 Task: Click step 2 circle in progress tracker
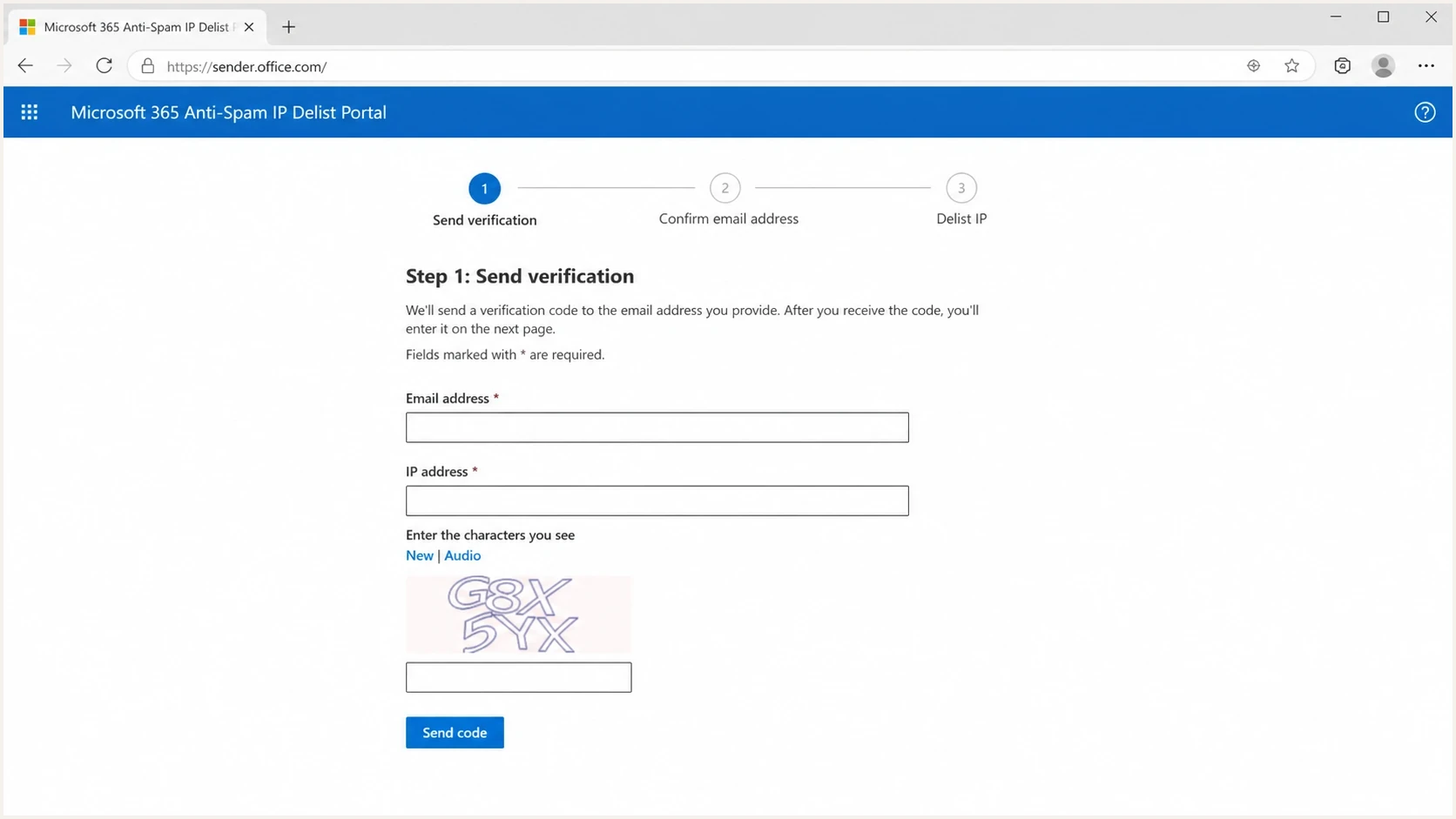[725, 188]
